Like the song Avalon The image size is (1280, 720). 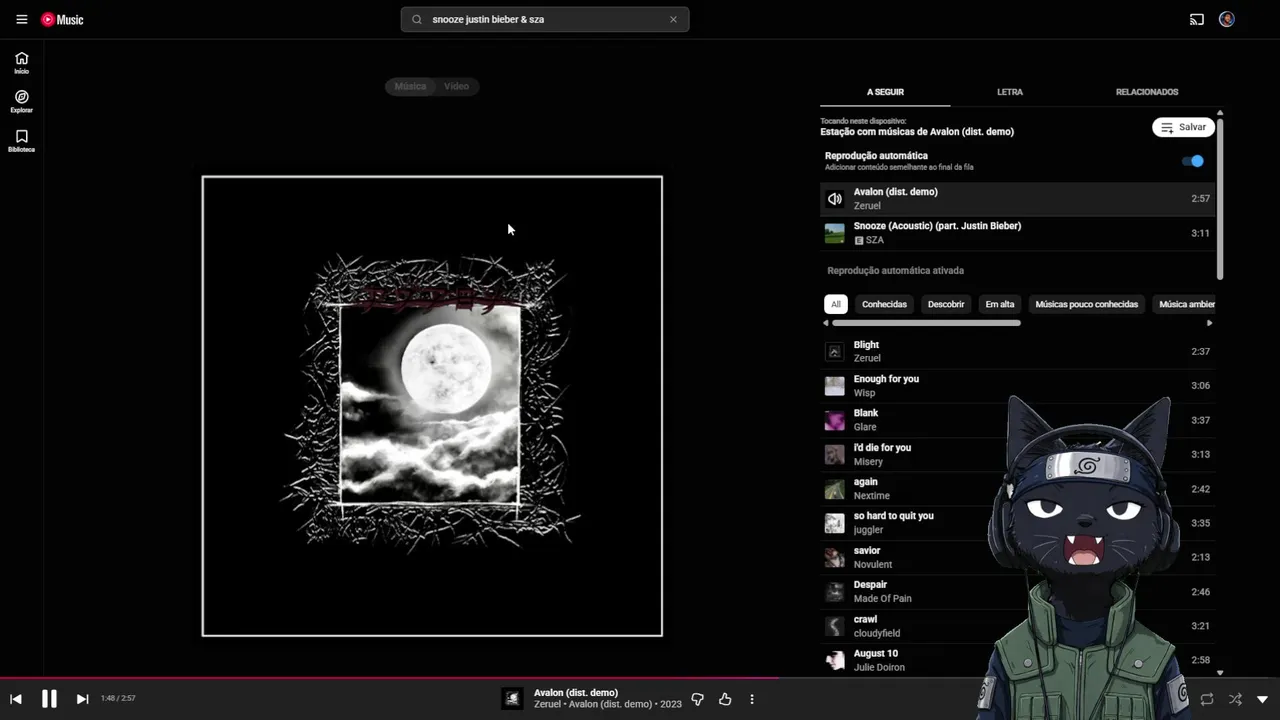tap(725, 699)
